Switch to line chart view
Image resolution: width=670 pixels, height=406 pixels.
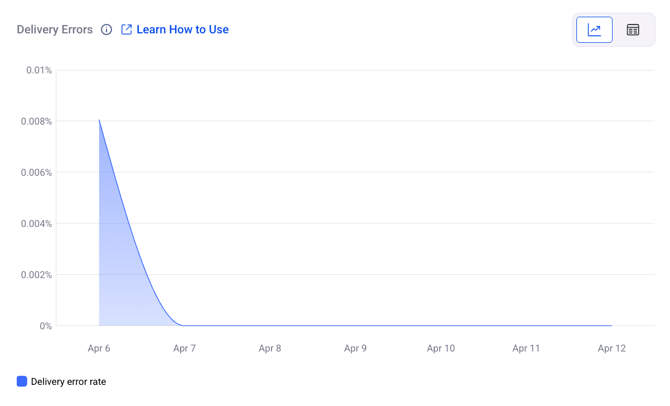594,30
